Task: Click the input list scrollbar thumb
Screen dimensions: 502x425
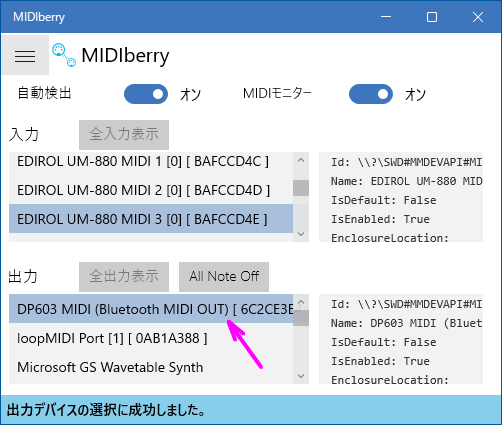Action: 301,188
